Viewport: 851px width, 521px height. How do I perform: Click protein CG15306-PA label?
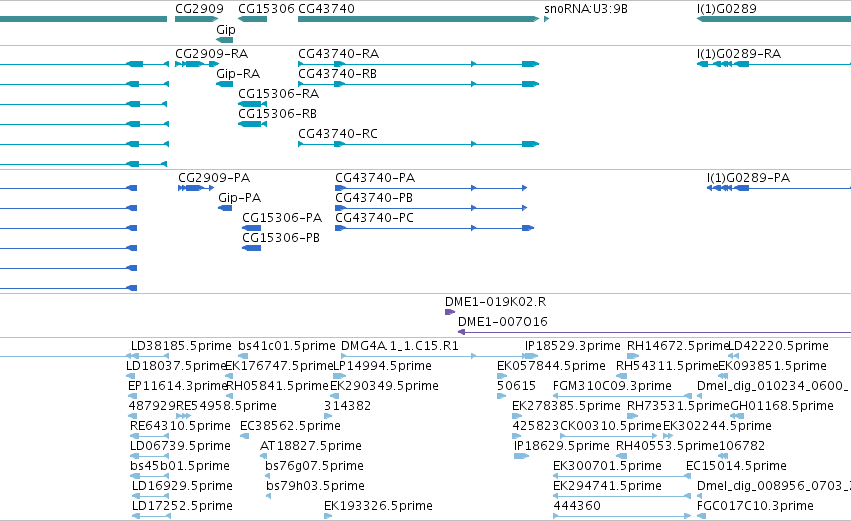pyautogui.click(x=282, y=218)
